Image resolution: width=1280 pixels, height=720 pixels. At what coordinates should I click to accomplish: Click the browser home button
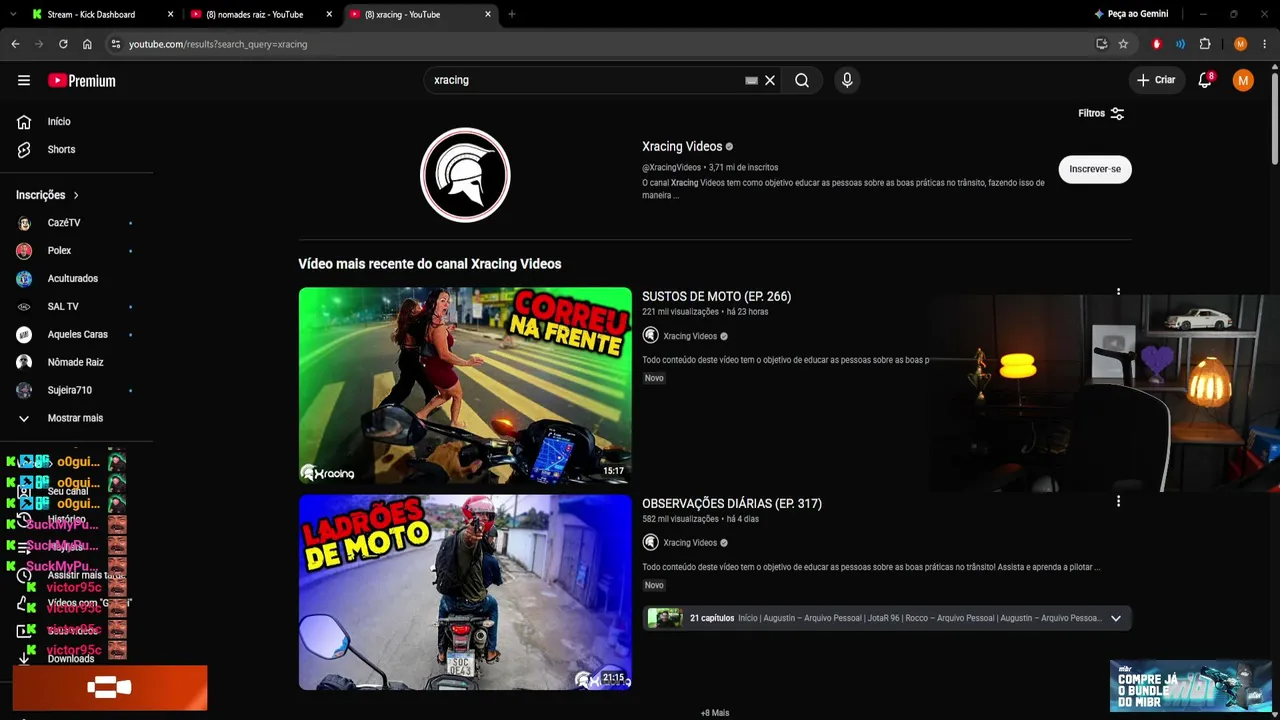click(87, 44)
